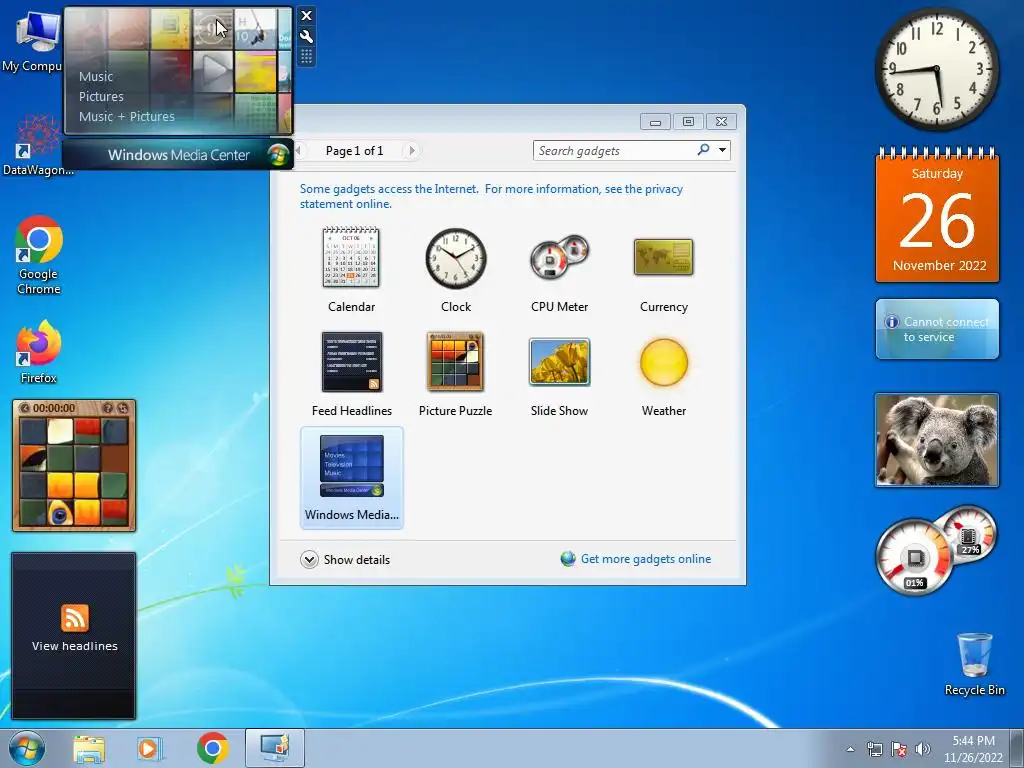Select the Slide Show gadget icon
1024x768 pixels.
pyautogui.click(x=560, y=362)
